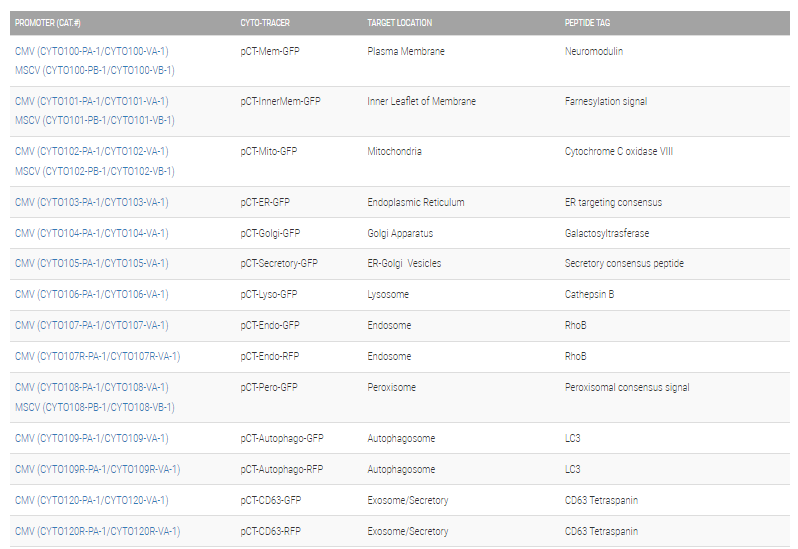
Task: Open the CMV CYTO106-PA-1 lysosome link
Action: coord(92,294)
